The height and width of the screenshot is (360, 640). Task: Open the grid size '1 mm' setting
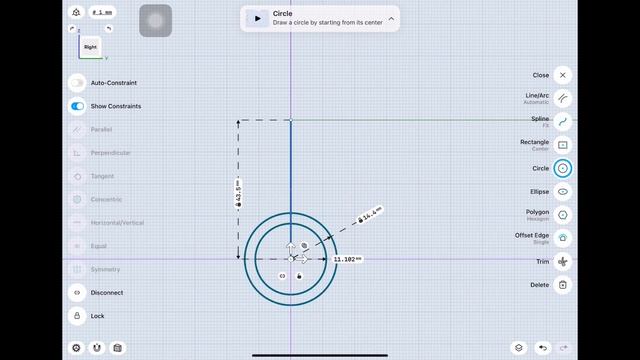[102, 12]
